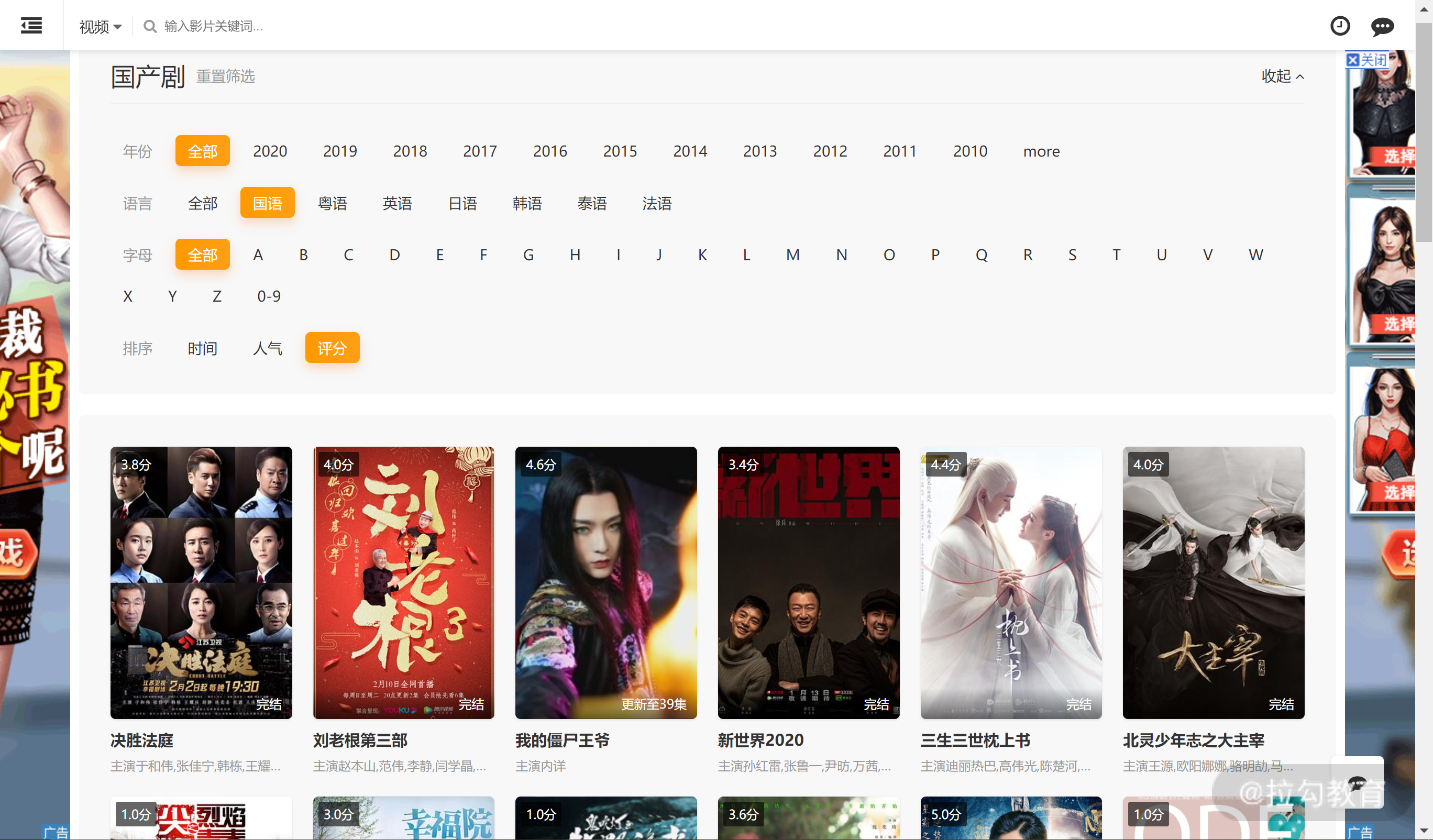The image size is (1433, 840).
Task: Click the search magnifier icon
Action: click(150, 26)
